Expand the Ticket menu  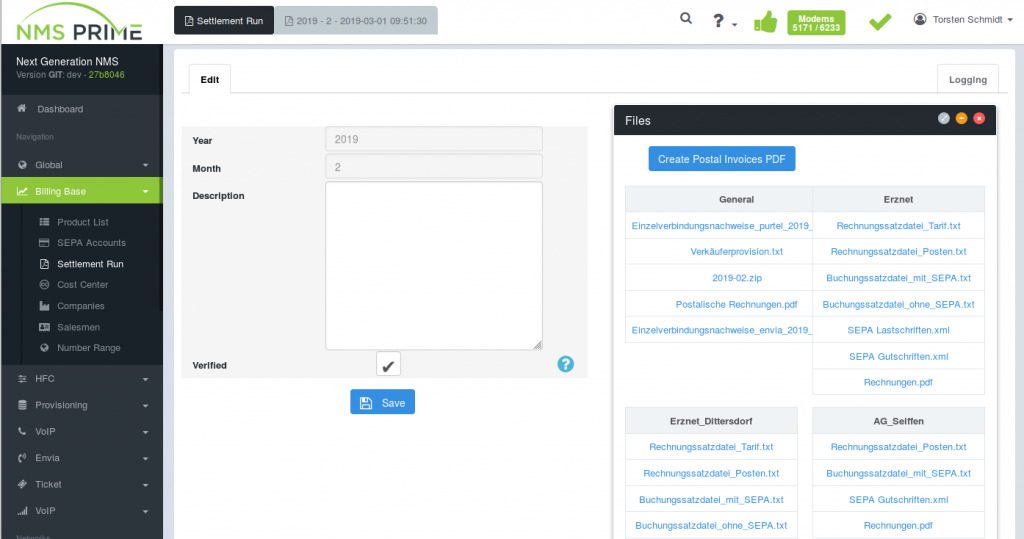(82, 485)
